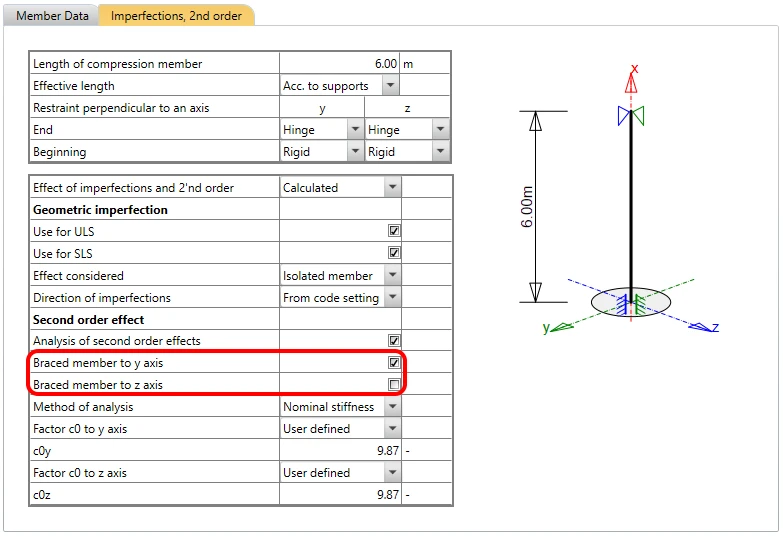
Task: Switch to the Member Data tab
Action: coord(52,15)
